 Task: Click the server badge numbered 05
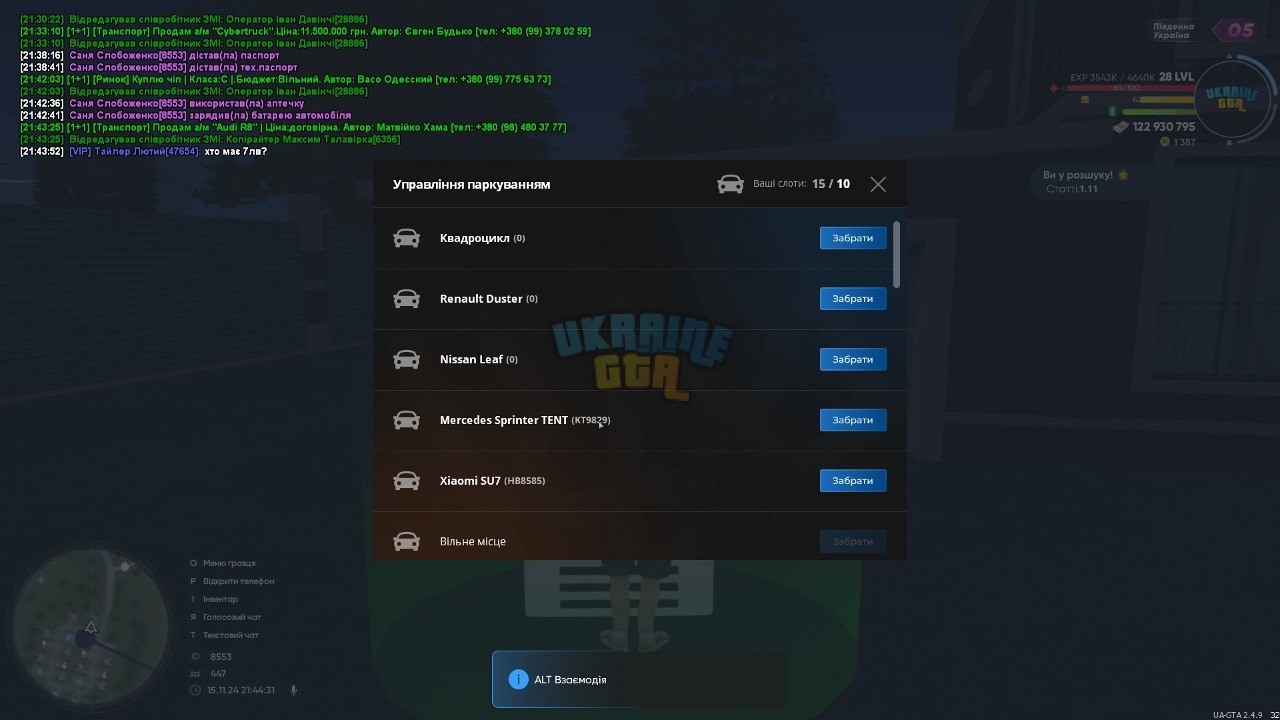[1237, 30]
